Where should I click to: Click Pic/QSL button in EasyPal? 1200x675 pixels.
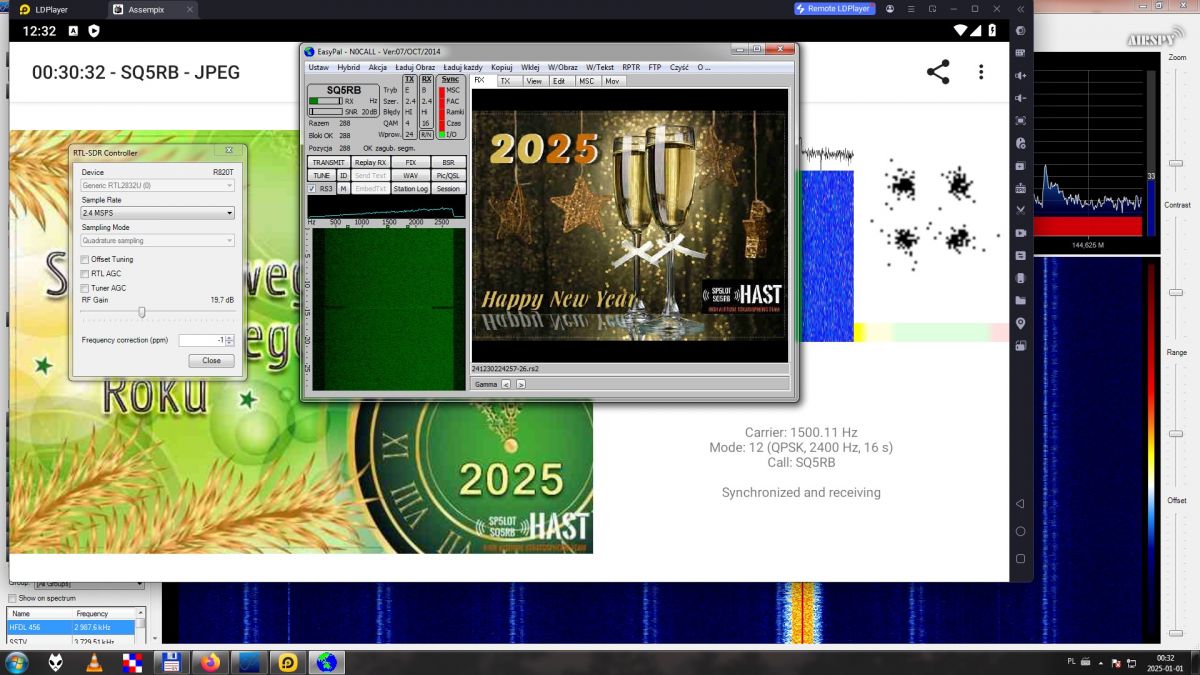click(448, 175)
